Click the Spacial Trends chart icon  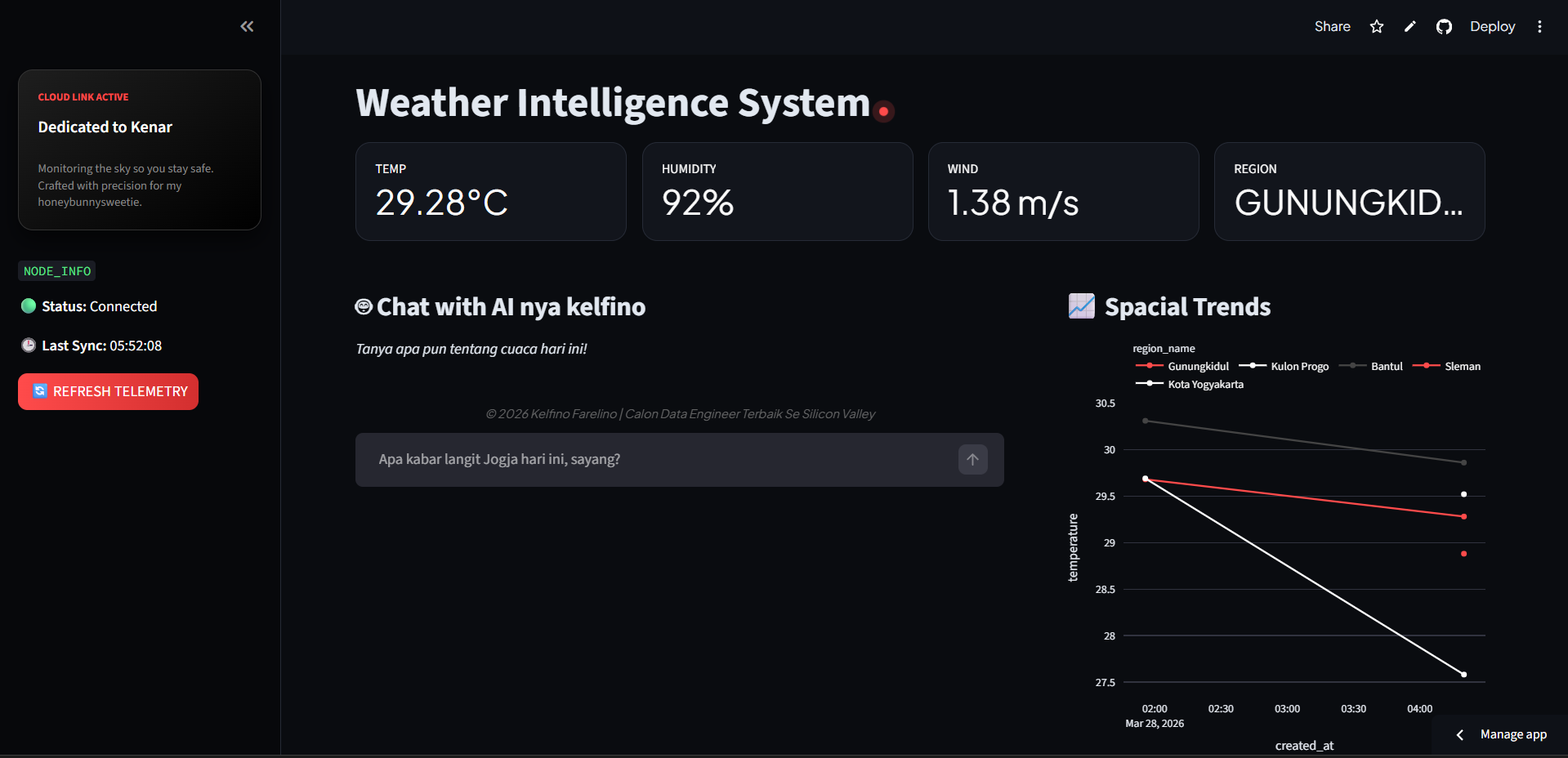tap(1081, 306)
